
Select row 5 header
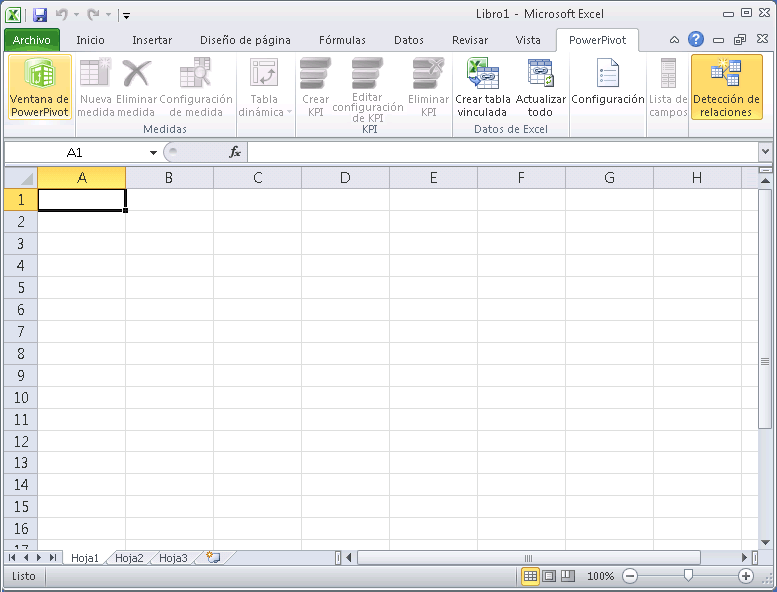coord(21,287)
